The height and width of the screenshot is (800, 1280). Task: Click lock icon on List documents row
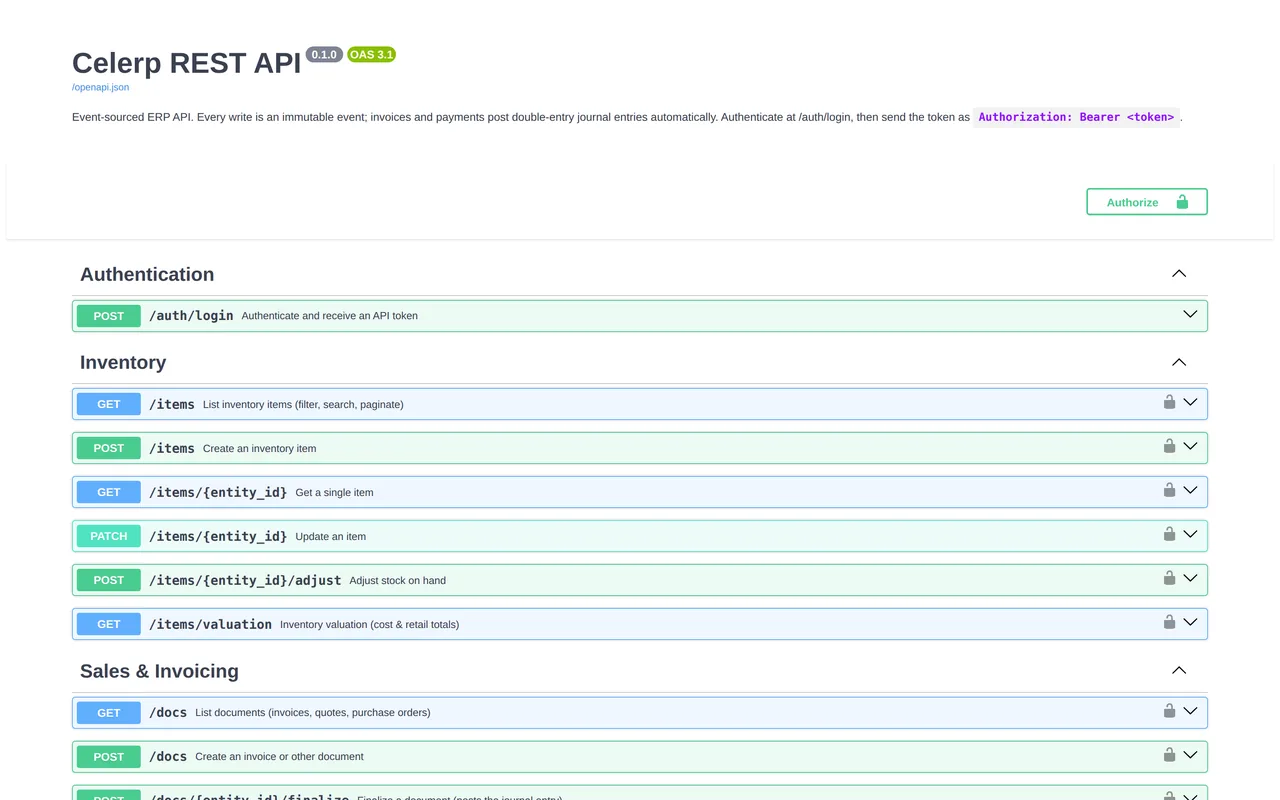click(1169, 711)
